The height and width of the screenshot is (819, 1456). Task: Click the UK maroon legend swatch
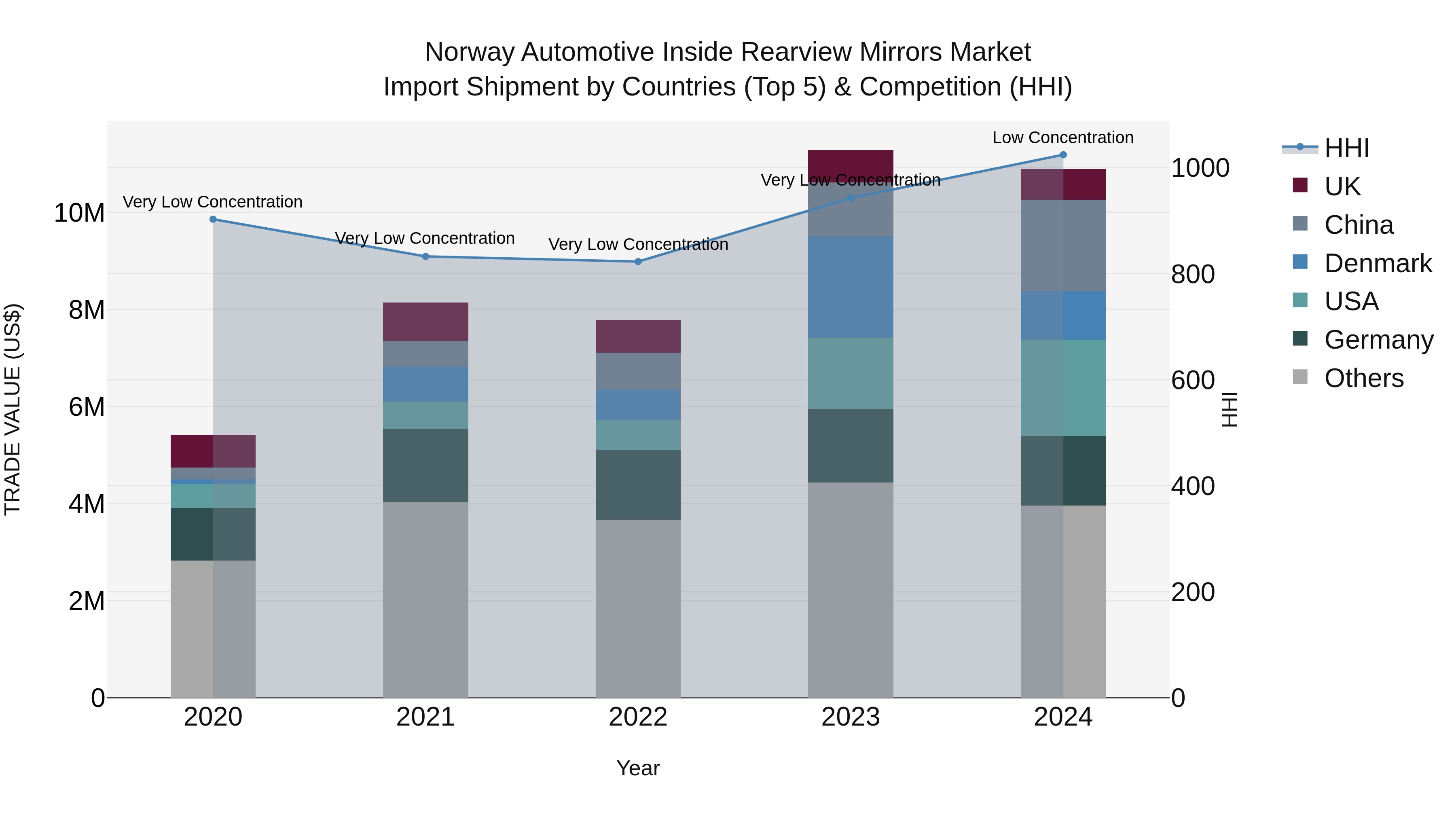[1300, 185]
